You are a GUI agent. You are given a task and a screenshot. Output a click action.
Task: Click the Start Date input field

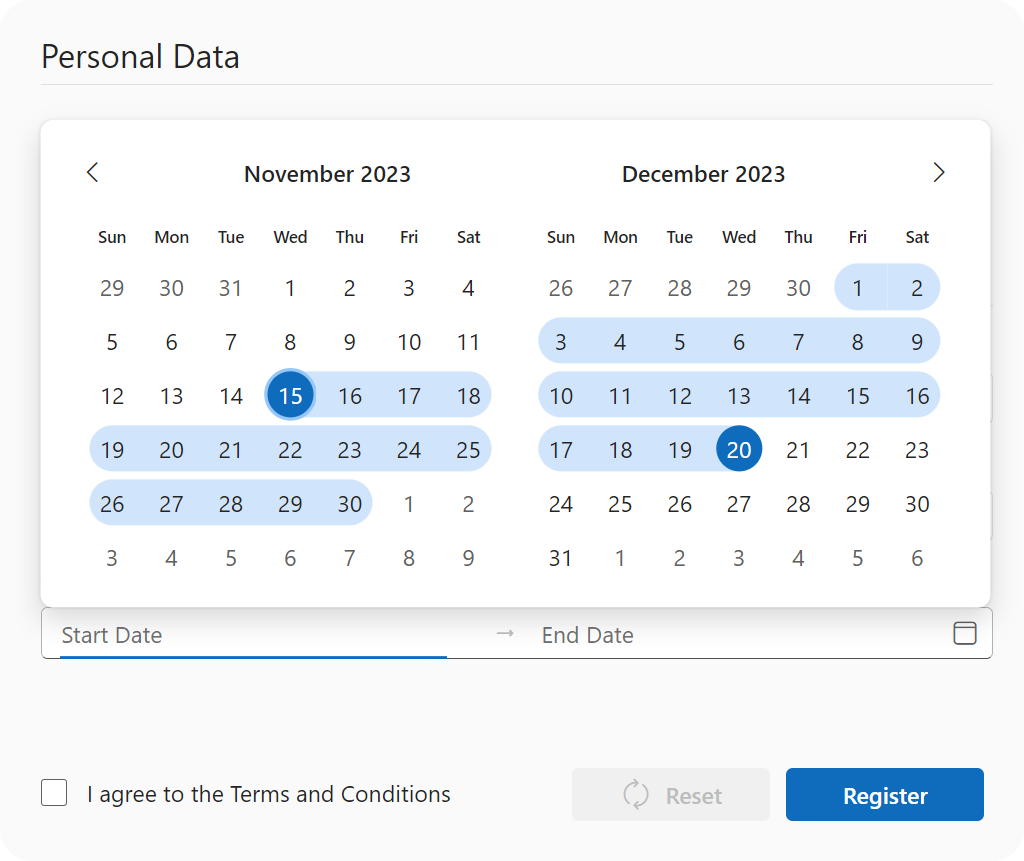click(x=253, y=635)
